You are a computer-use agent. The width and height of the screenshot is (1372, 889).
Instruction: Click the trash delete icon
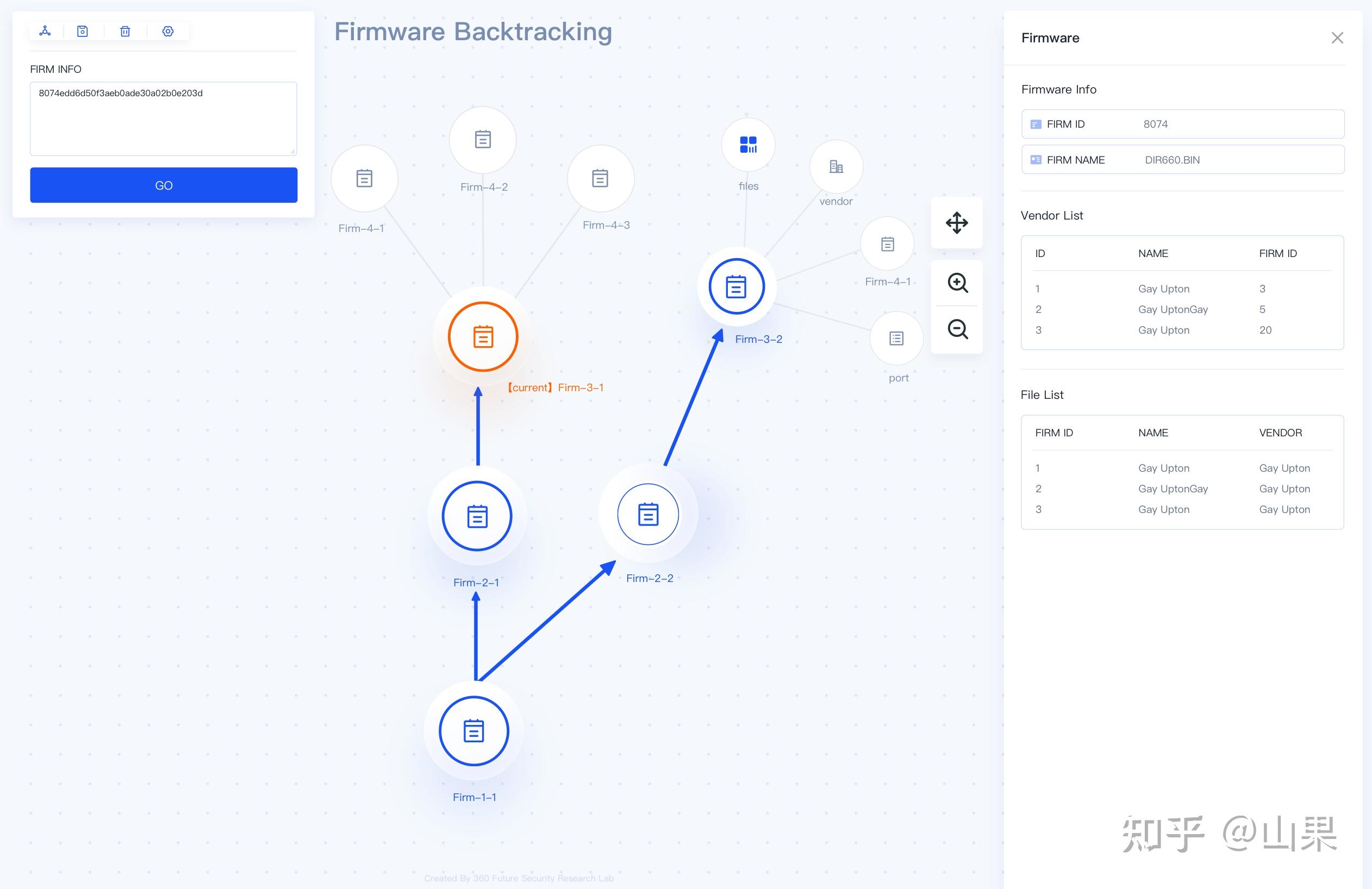125,31
